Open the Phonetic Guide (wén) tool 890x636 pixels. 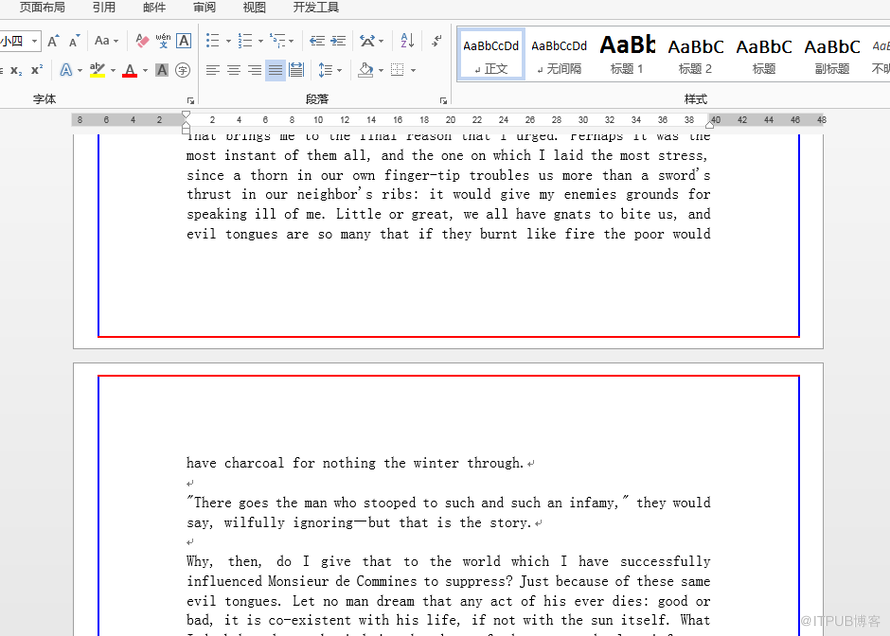[163, 41]
